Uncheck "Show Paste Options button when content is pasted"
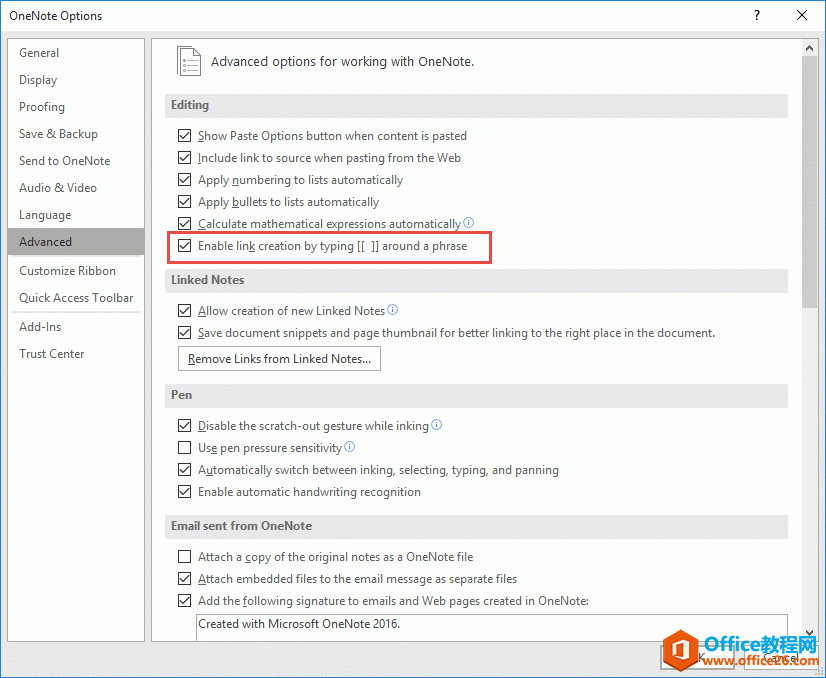 click(185, 135)
